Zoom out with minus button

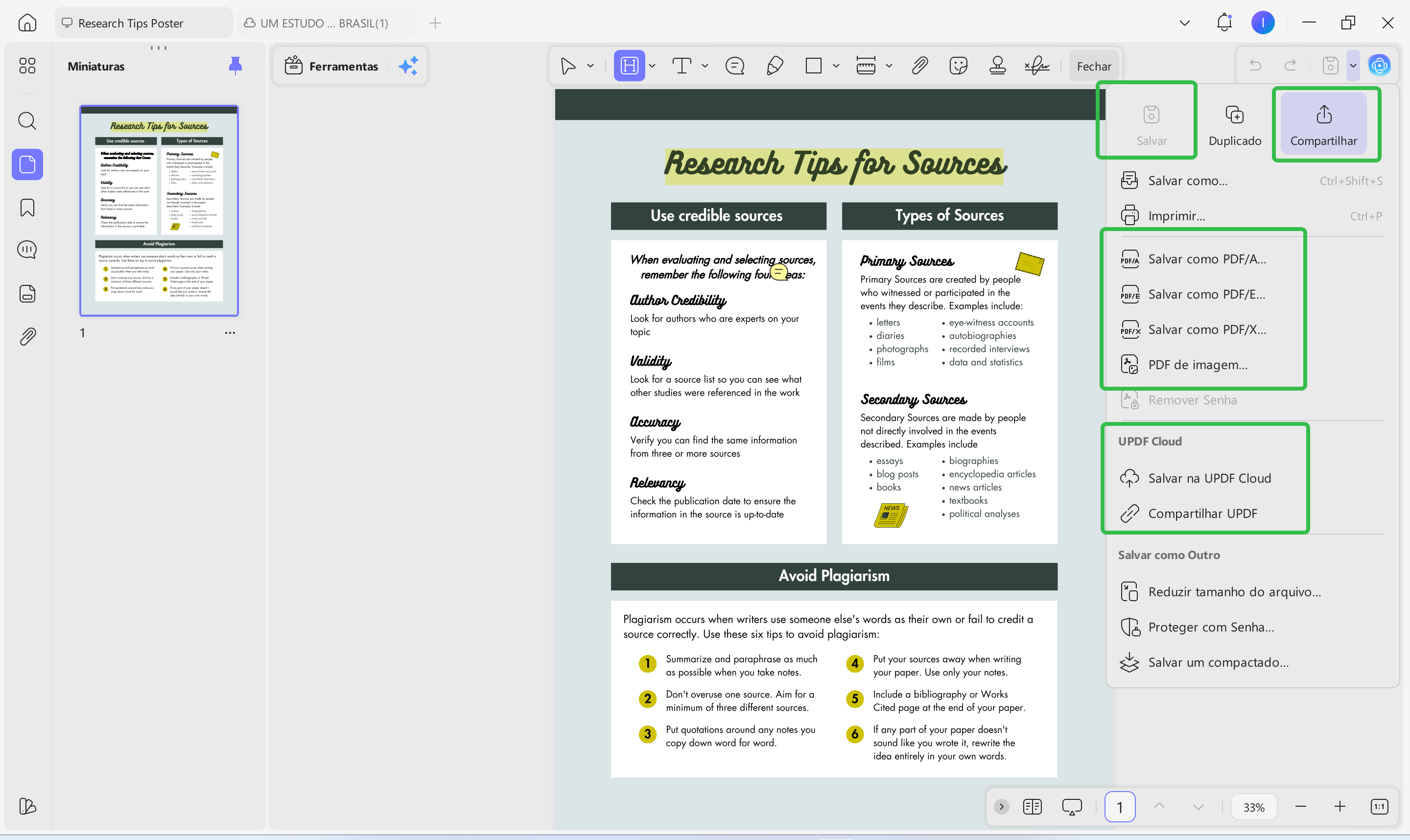(x=1300, y=807)
